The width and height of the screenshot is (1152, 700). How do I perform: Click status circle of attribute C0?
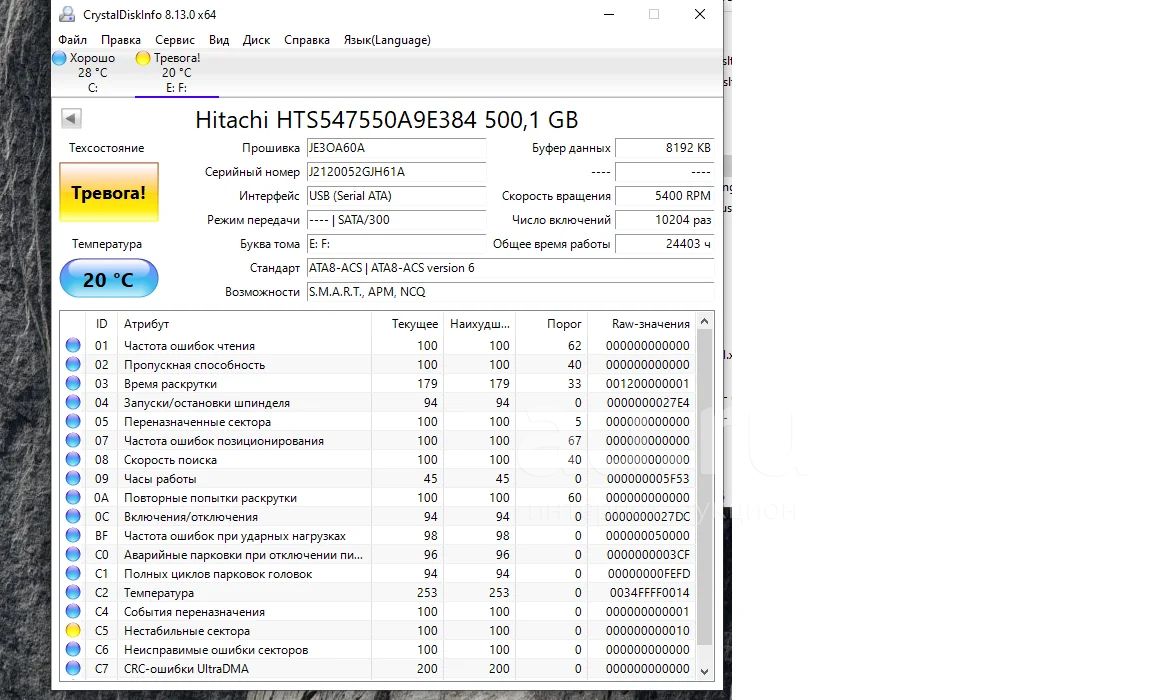[73, 555]
